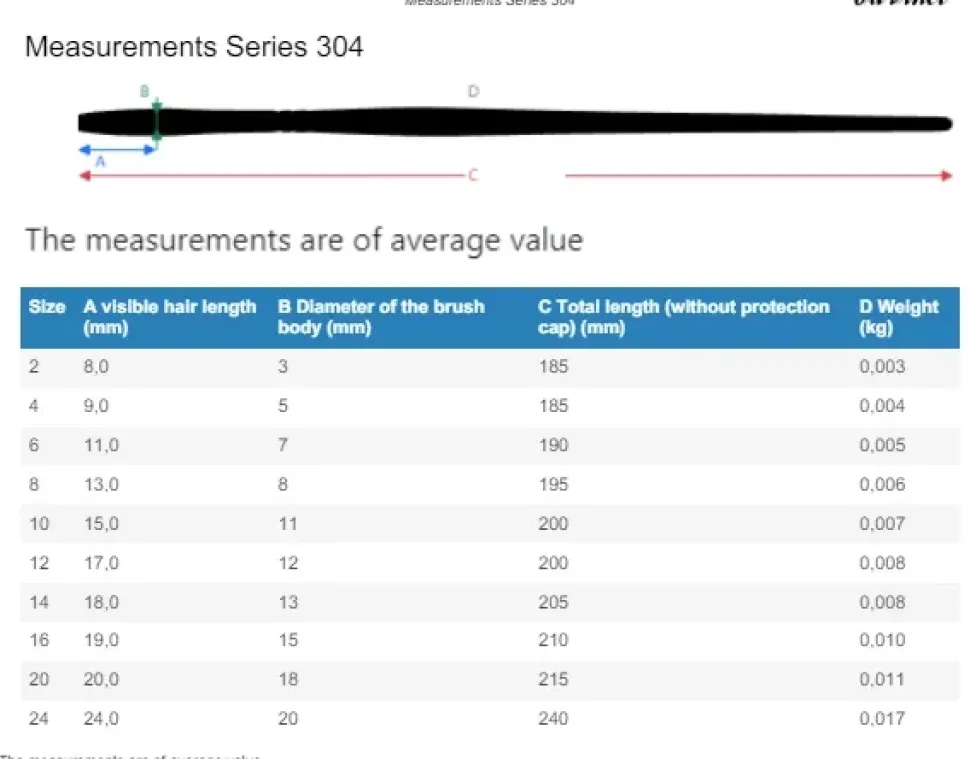Select 'B Diameter of the brush body' header
970x759 pixels.
(380, 317)
